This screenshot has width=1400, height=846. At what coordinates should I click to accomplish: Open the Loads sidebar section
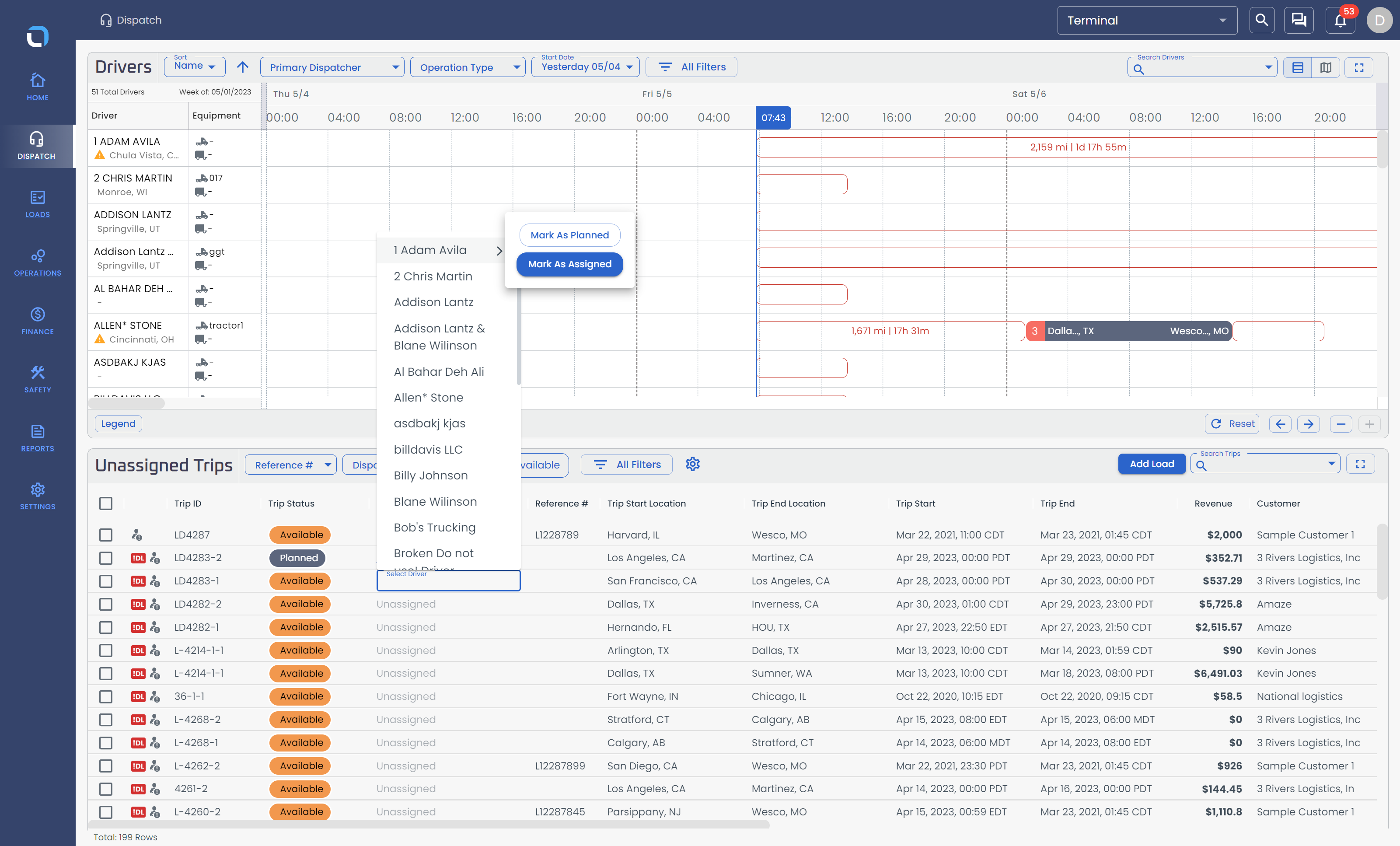(38, 203)
